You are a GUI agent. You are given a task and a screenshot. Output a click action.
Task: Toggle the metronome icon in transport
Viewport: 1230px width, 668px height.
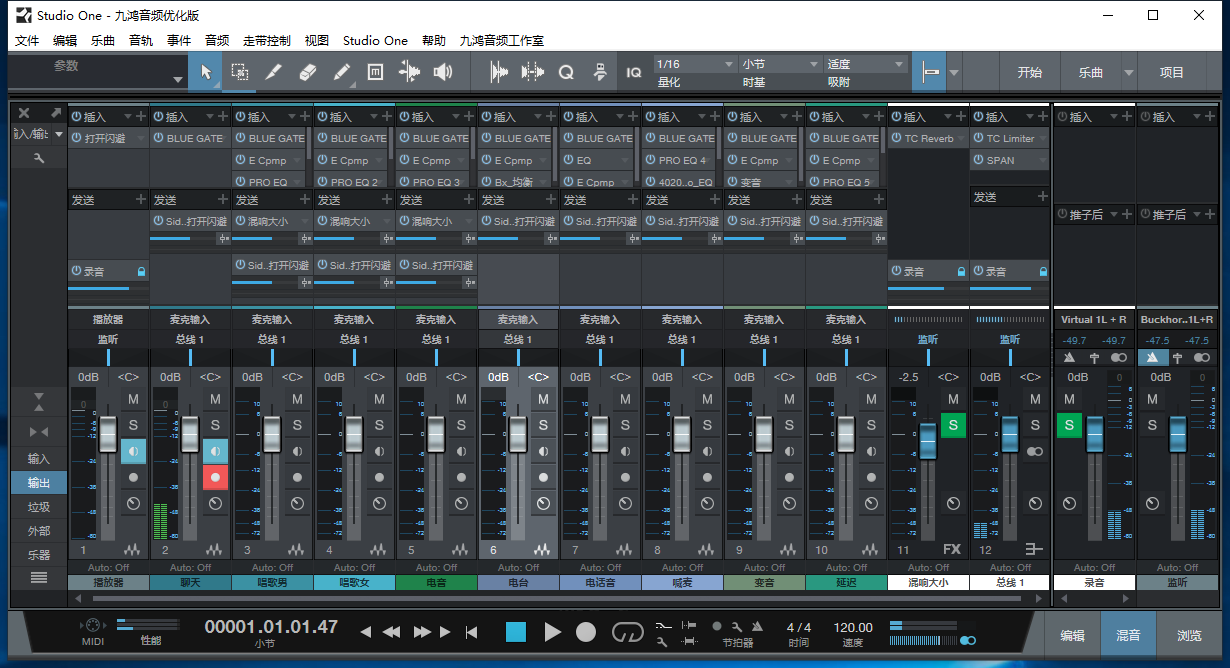pos(757,626)
